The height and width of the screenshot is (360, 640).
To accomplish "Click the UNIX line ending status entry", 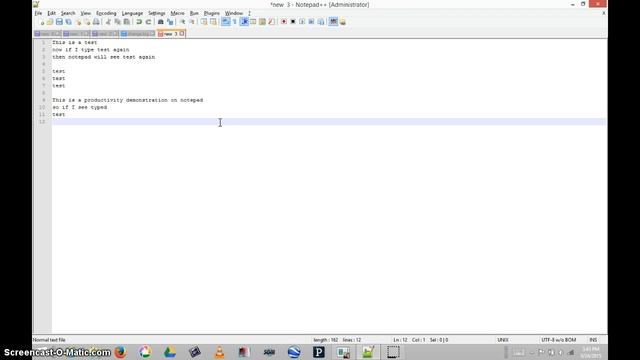I will tap(503, 340).
